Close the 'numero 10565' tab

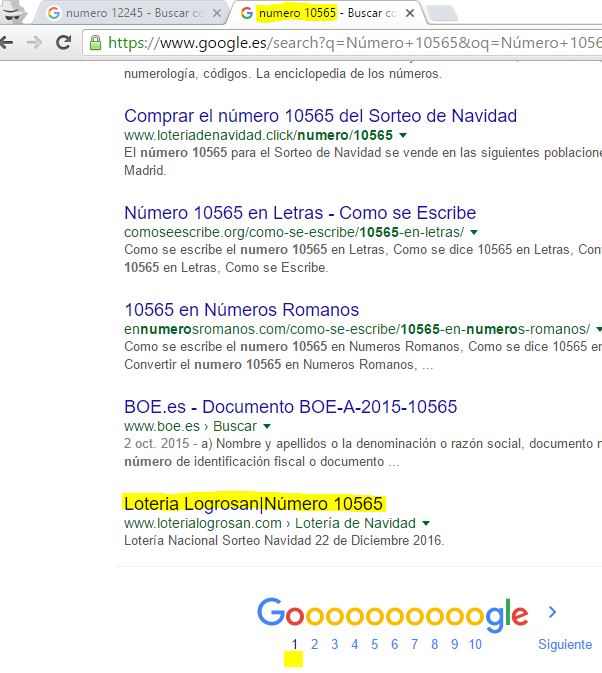point(410,13)
